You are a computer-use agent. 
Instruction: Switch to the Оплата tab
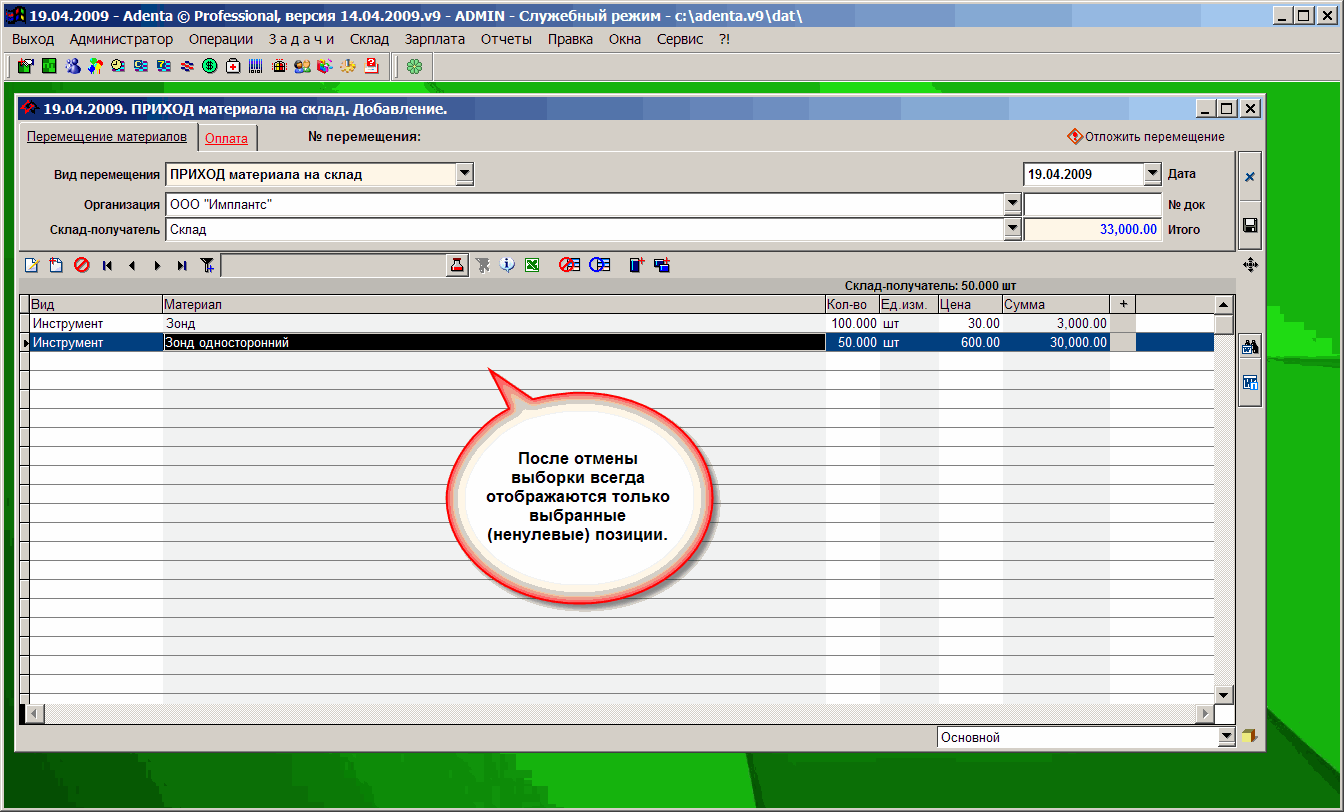(226, 139)
